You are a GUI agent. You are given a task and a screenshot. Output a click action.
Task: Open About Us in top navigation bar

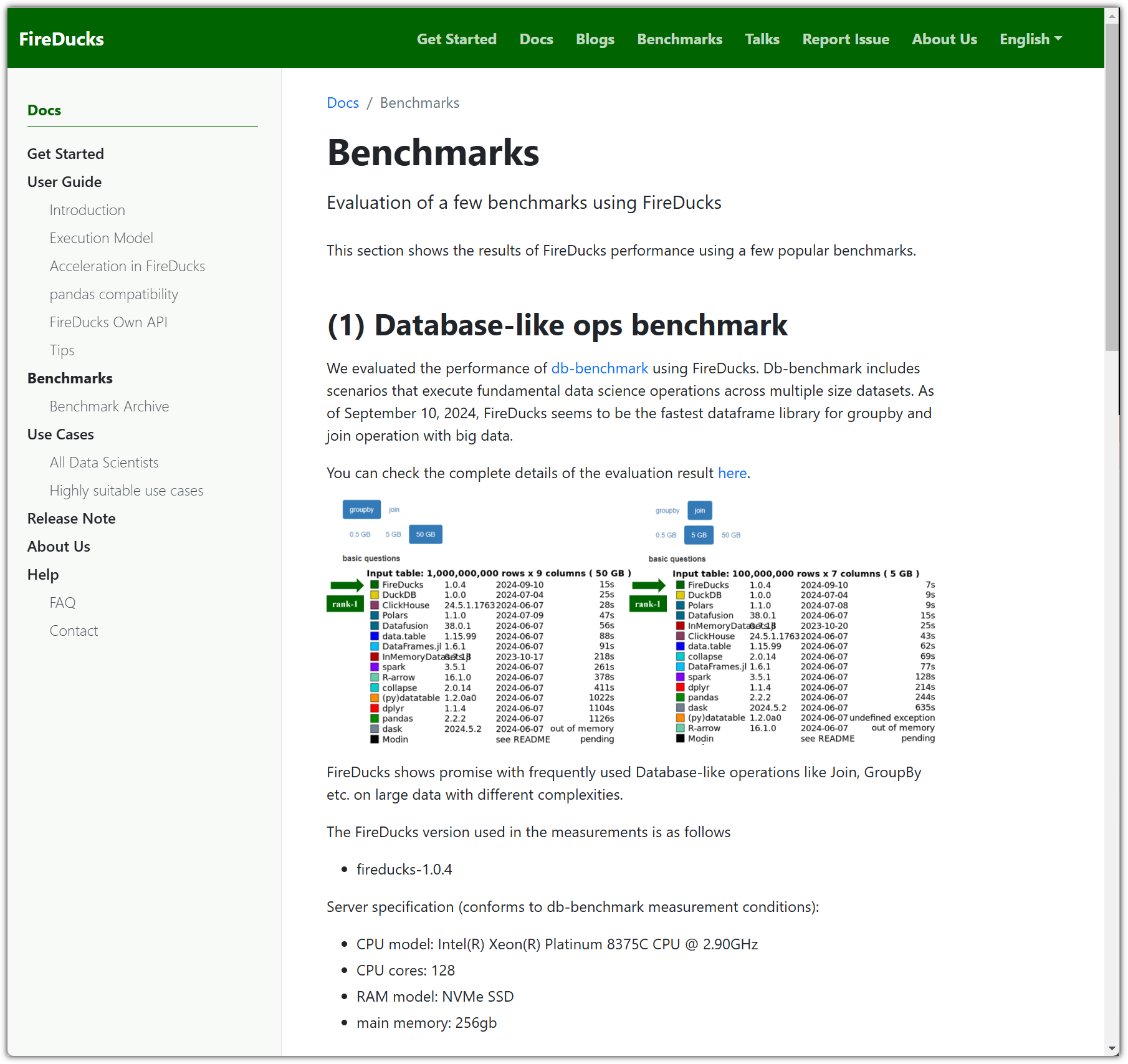click(944, 39)
